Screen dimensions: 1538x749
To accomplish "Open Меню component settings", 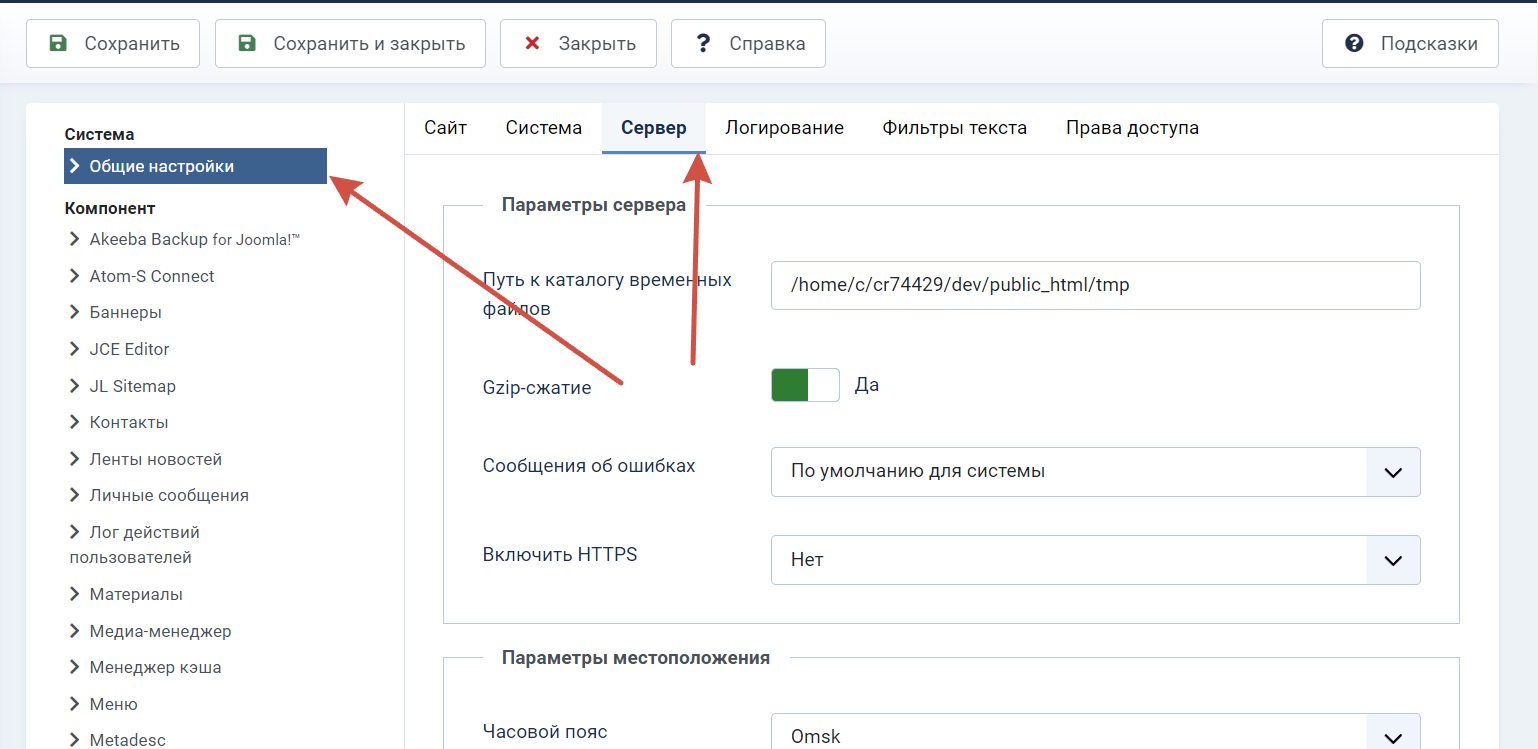I will click(x=114, y=704).
